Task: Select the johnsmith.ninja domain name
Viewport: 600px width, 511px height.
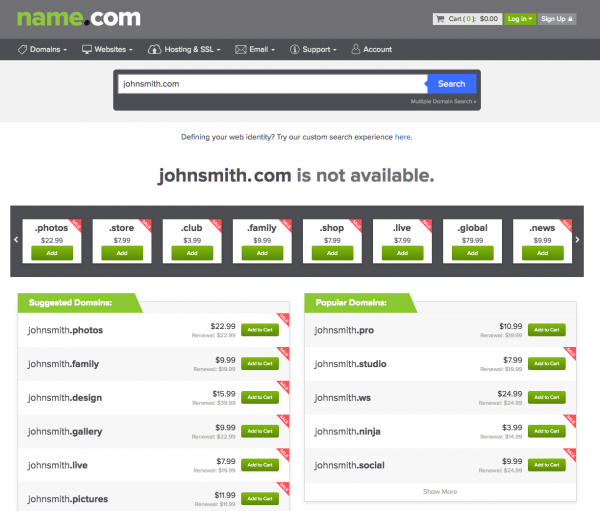Action: click(x=347, y=432)
